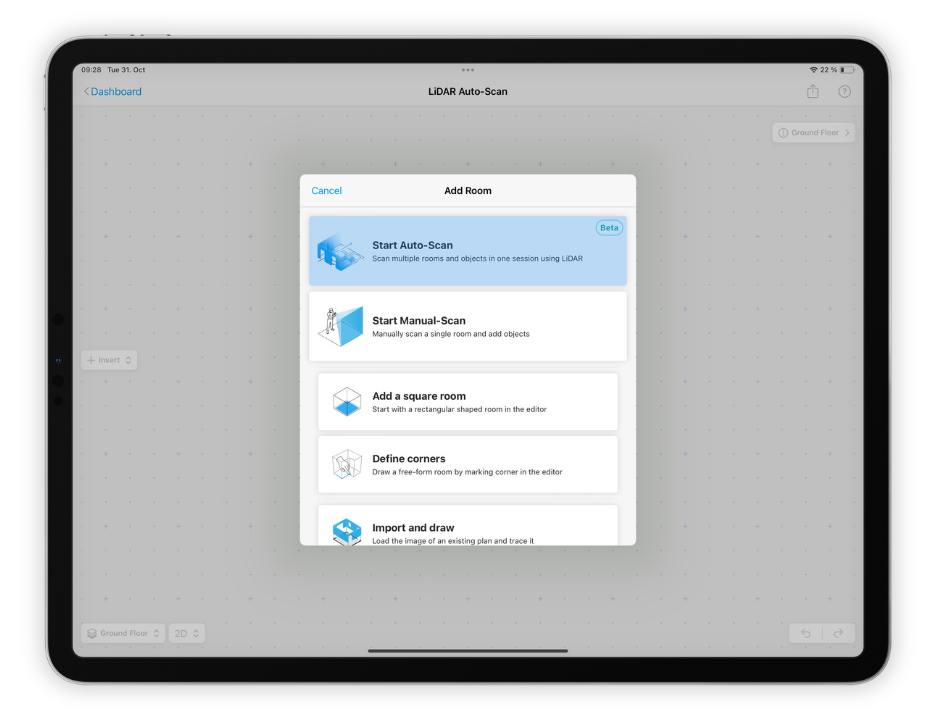Tap the Import and draw icon
This screenshot has width=936, height=720.
click(346, 531)
